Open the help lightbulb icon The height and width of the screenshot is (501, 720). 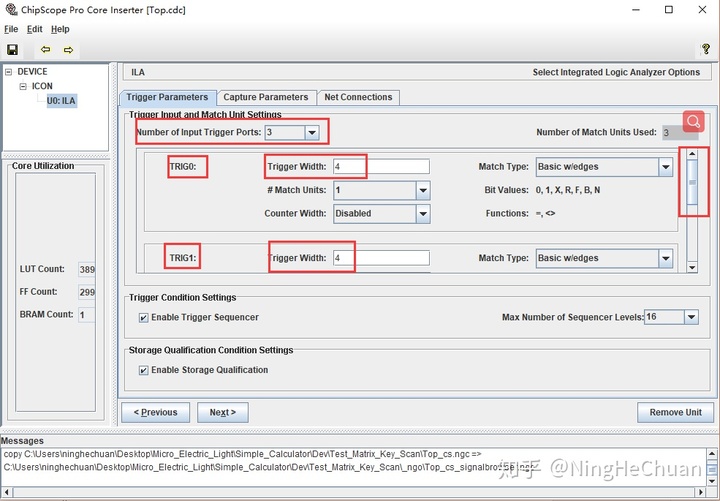point(706,49)
